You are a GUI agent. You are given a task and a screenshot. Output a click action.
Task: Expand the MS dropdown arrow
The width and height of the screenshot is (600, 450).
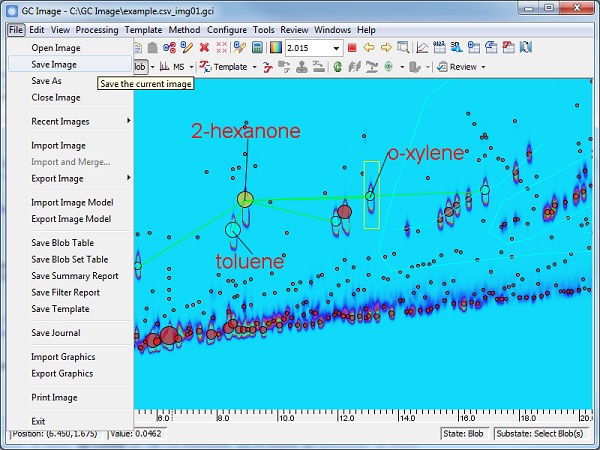[x=191, y=67]
